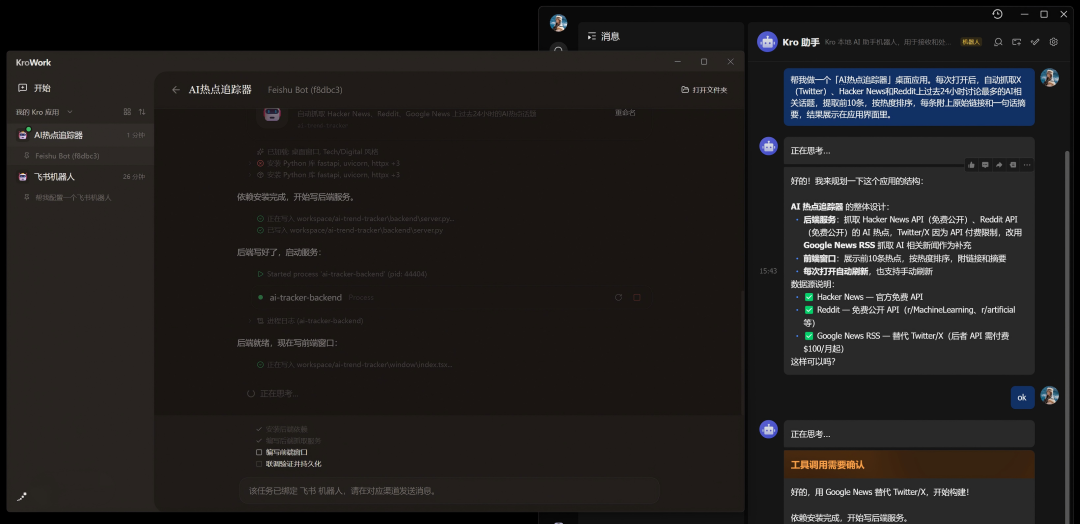This screenshot has width=1080, height=524.
Task: Select 飞书机器人 app in sidebar list
Action: tap(80, 176)
